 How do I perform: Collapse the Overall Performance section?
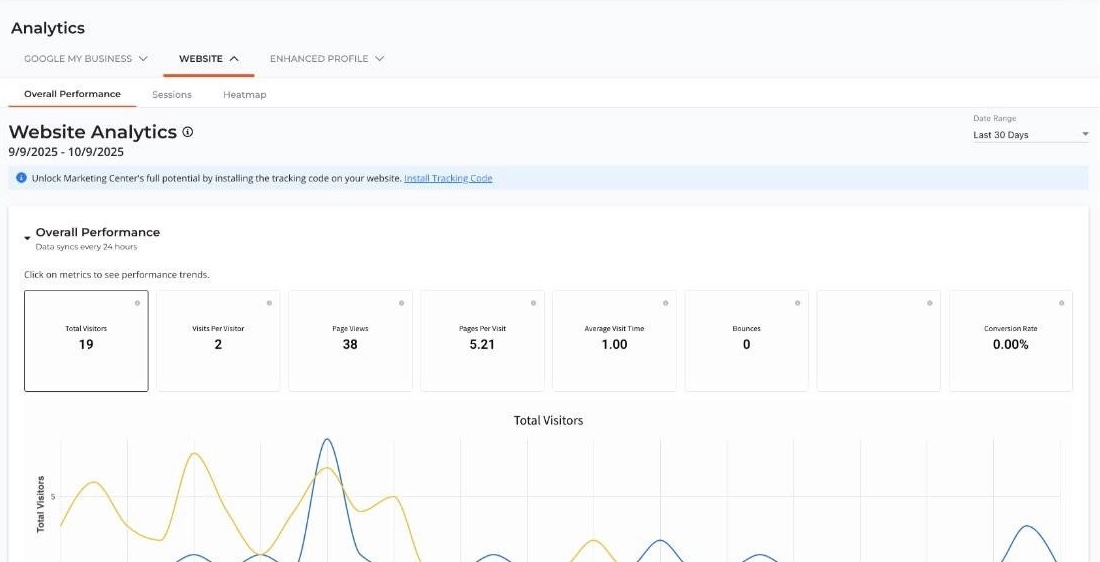tap(28, 238)
